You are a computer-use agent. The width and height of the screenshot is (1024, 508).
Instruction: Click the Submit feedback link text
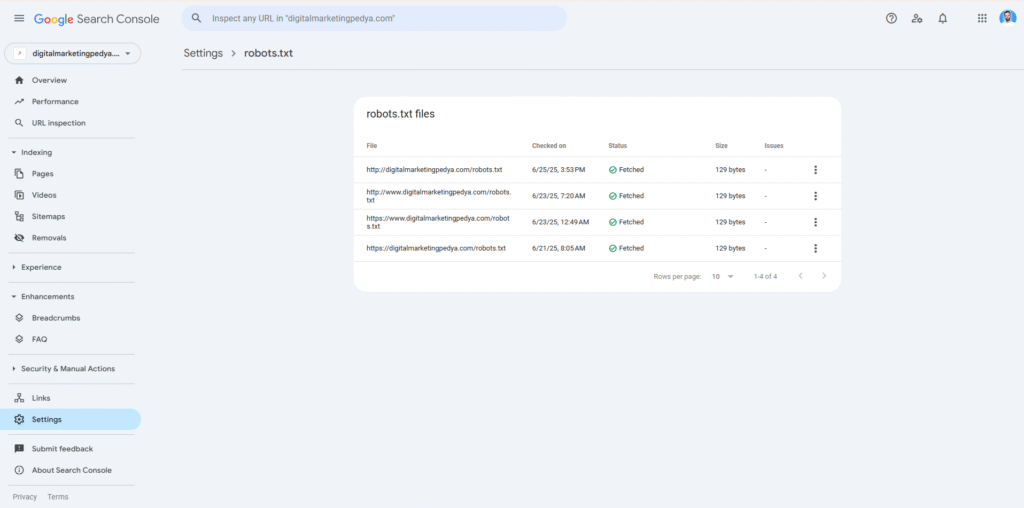(x=63, y=449)
